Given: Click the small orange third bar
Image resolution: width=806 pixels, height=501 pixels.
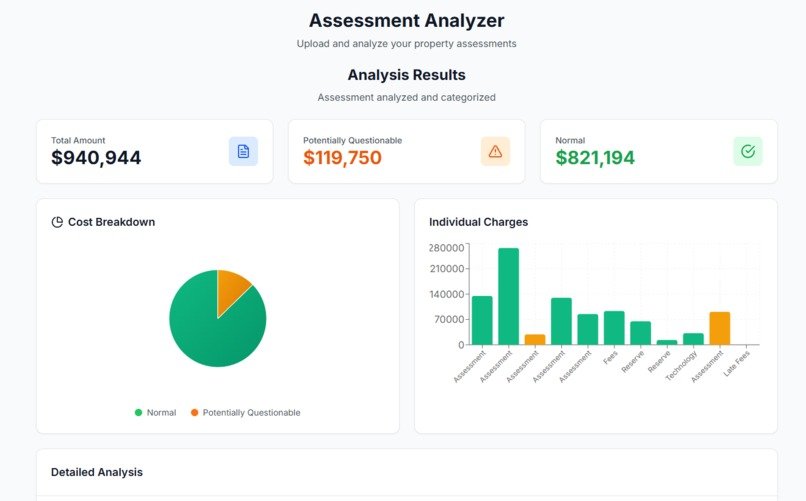Looking at the screenshot, I should (535, 340).
